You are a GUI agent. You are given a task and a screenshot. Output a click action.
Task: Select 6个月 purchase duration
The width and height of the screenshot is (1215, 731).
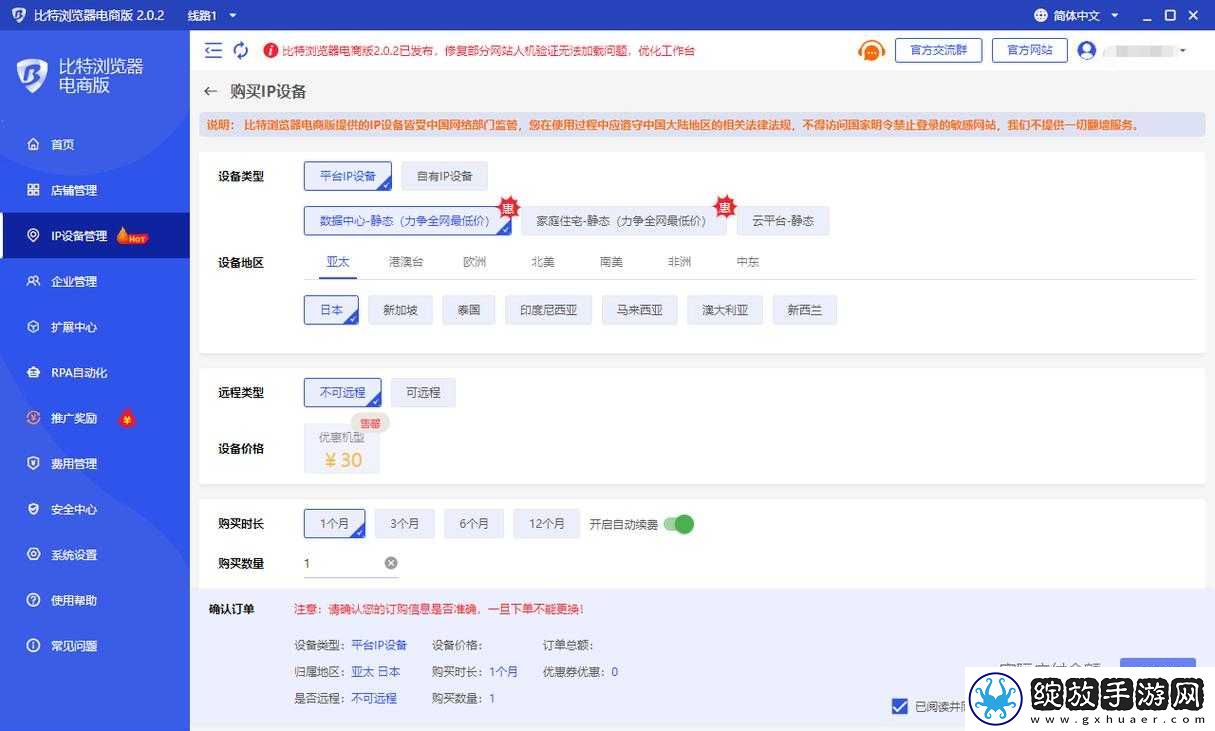tap(474, 524)
